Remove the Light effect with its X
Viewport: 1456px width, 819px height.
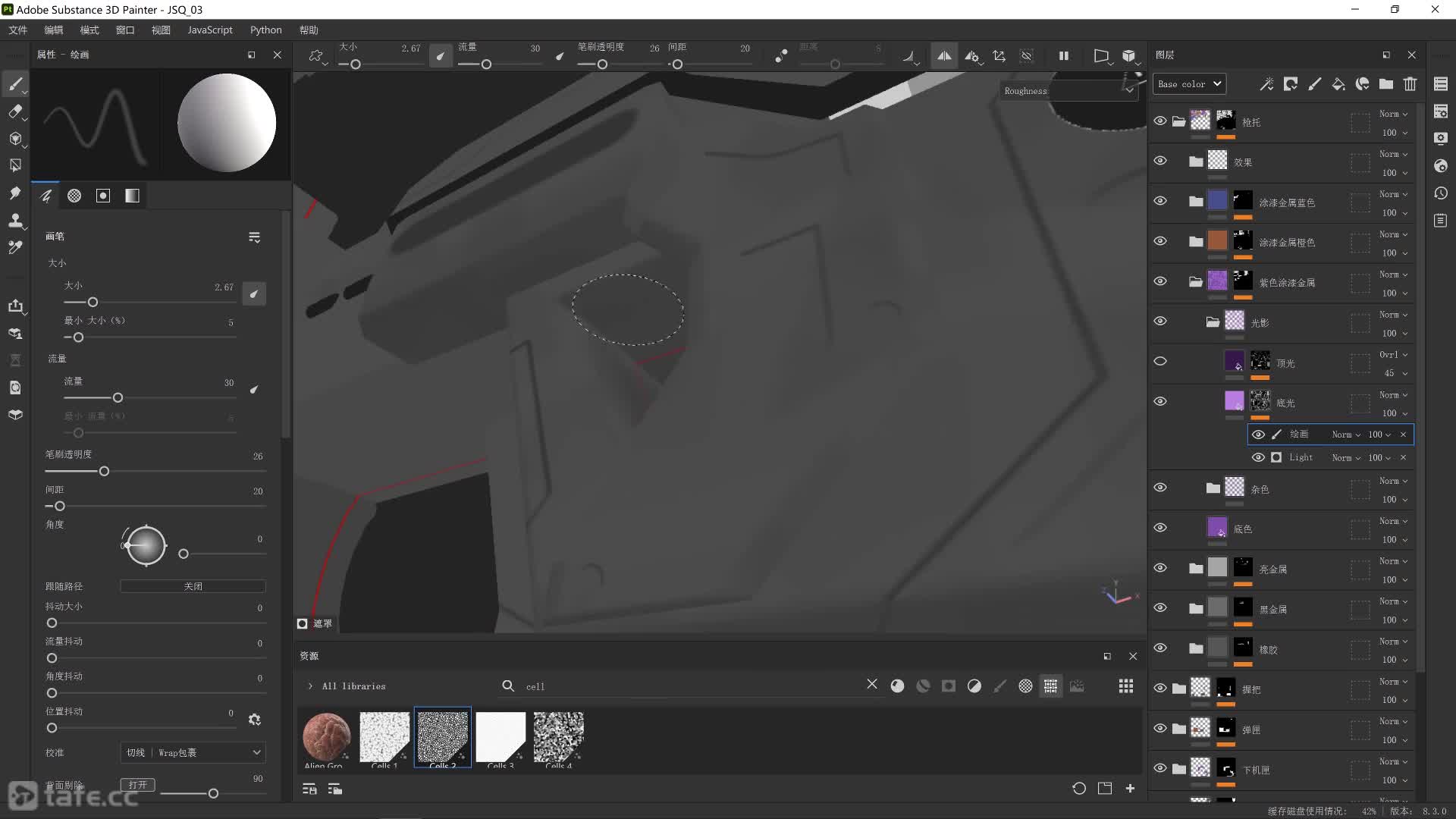point(1403,457)
